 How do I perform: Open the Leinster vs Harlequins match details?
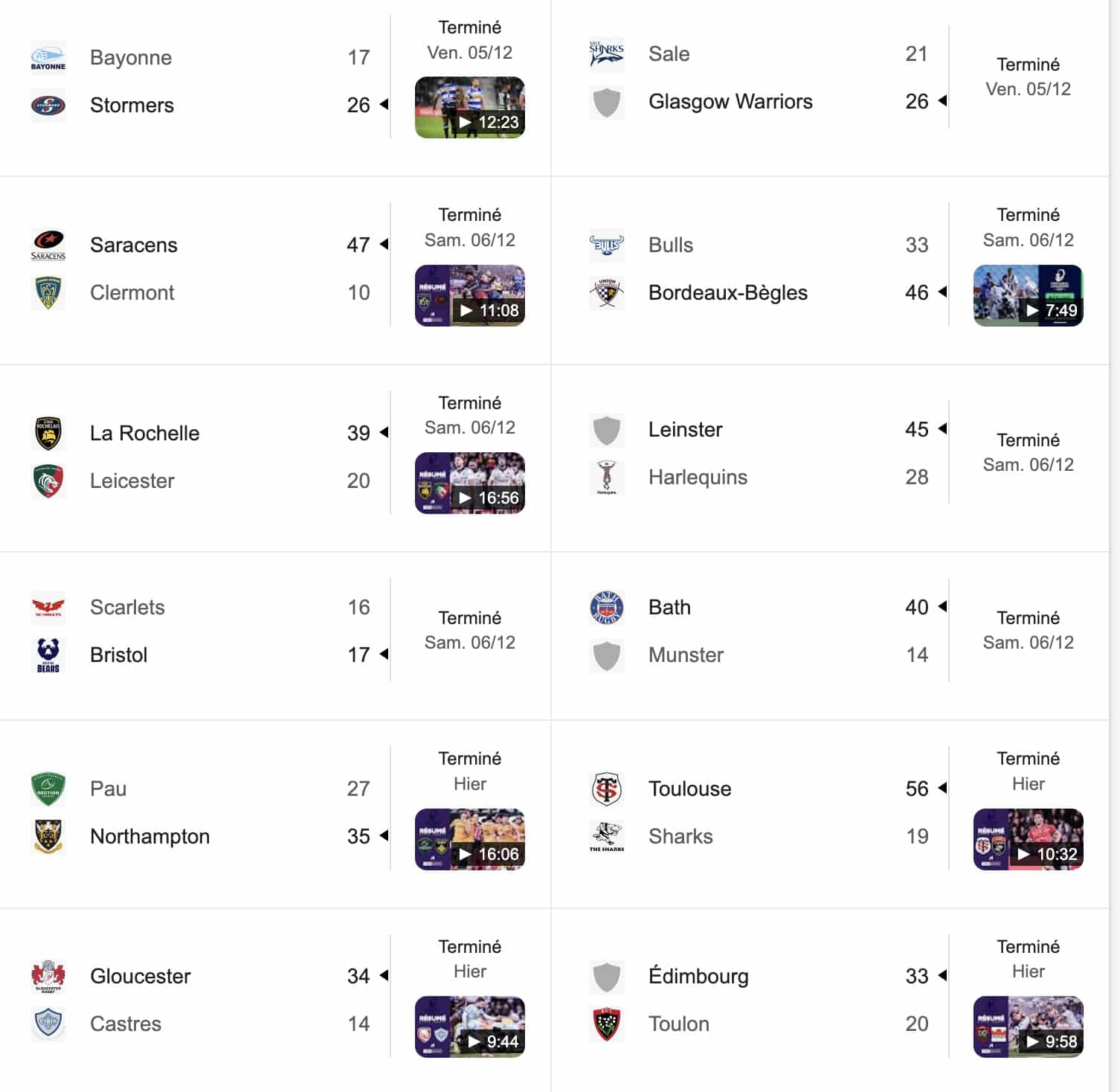pyautogui.click(x=1028, y=452)
